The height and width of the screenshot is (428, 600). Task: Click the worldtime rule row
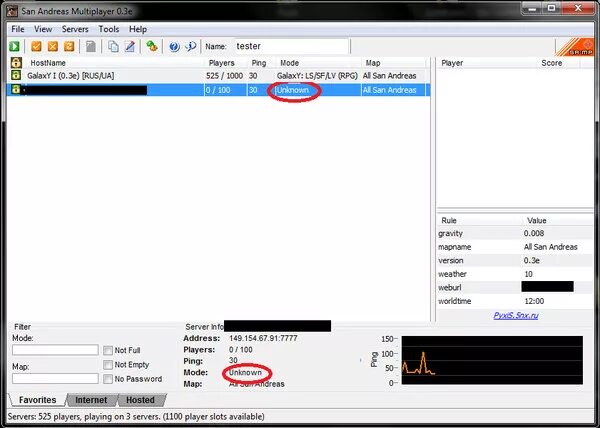pyautogui.click(x=515, y=301)
